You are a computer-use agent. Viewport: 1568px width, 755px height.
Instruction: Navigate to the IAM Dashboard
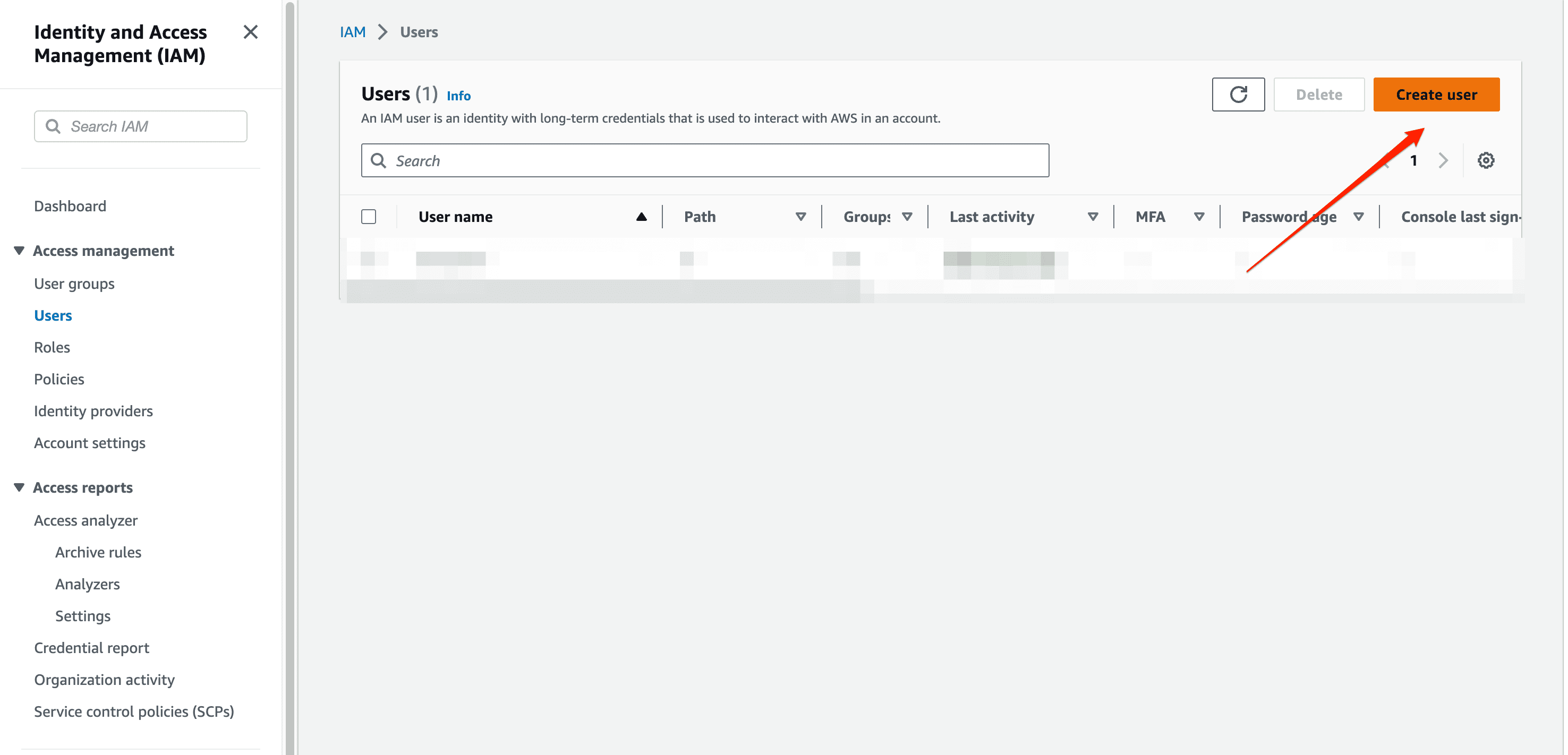pos(70,205)
